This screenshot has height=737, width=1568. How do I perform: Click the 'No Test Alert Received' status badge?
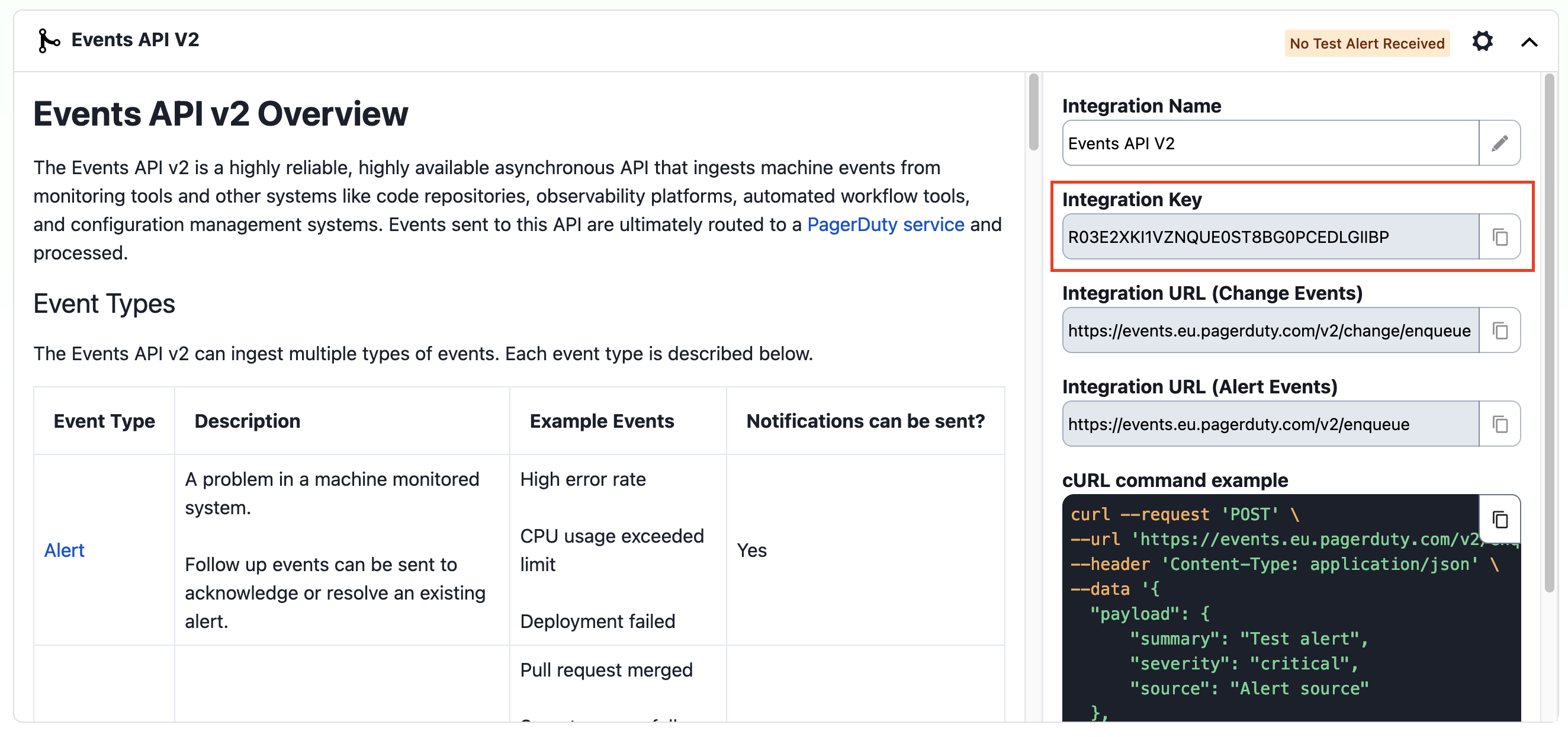pyautogui.click(x=1367, y=43)
